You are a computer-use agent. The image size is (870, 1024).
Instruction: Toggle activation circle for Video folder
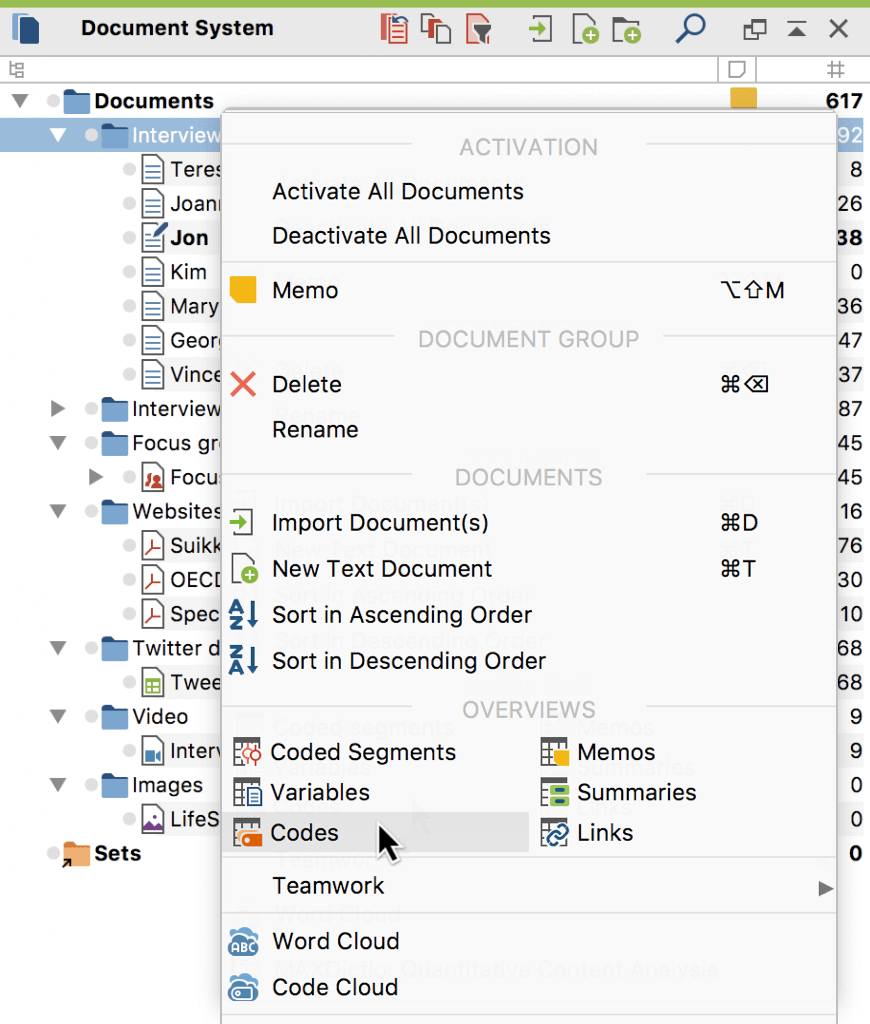click(x=91, y=716)
